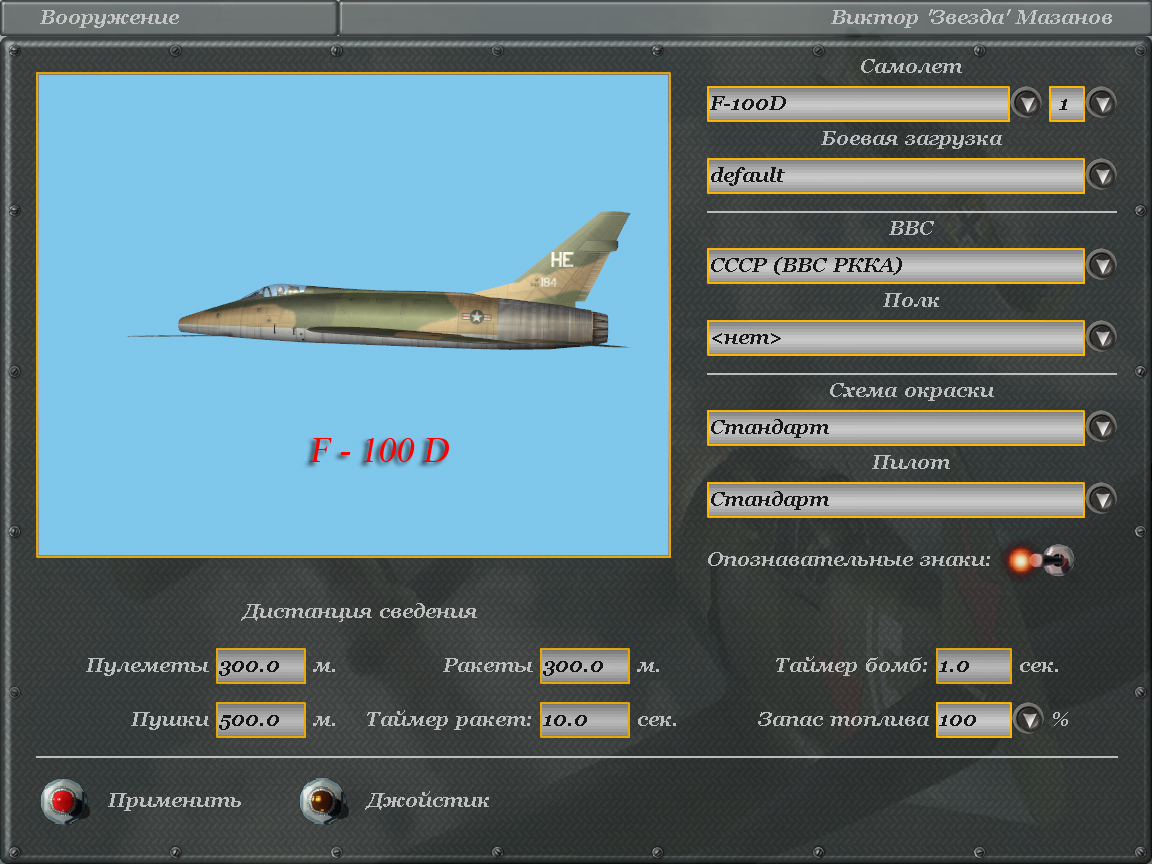Open the Запас топлива percentage dropdown arrow
1152x864 pixels.
[x=1028, y=719]
